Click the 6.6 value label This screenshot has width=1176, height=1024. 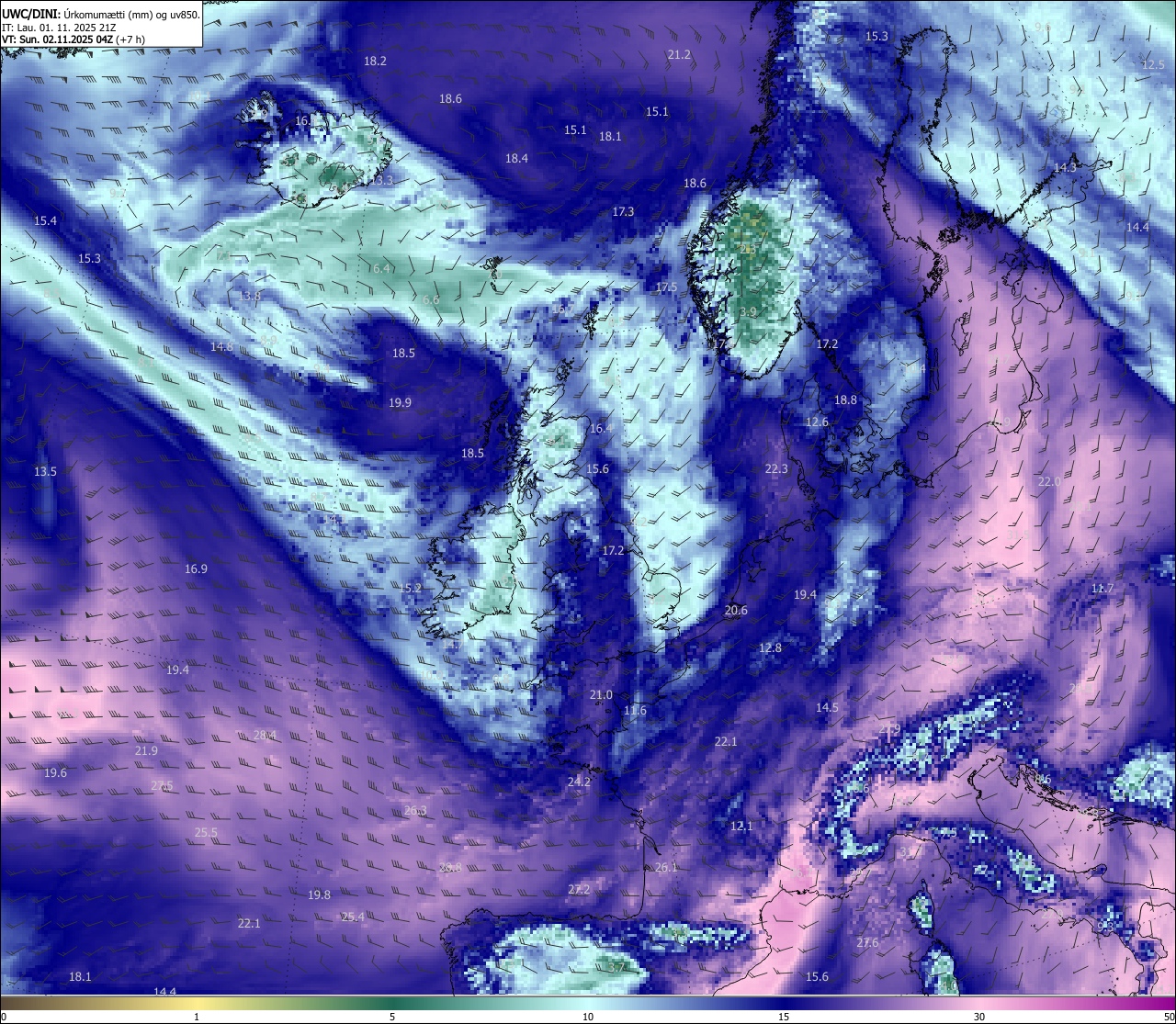[430, 300]
